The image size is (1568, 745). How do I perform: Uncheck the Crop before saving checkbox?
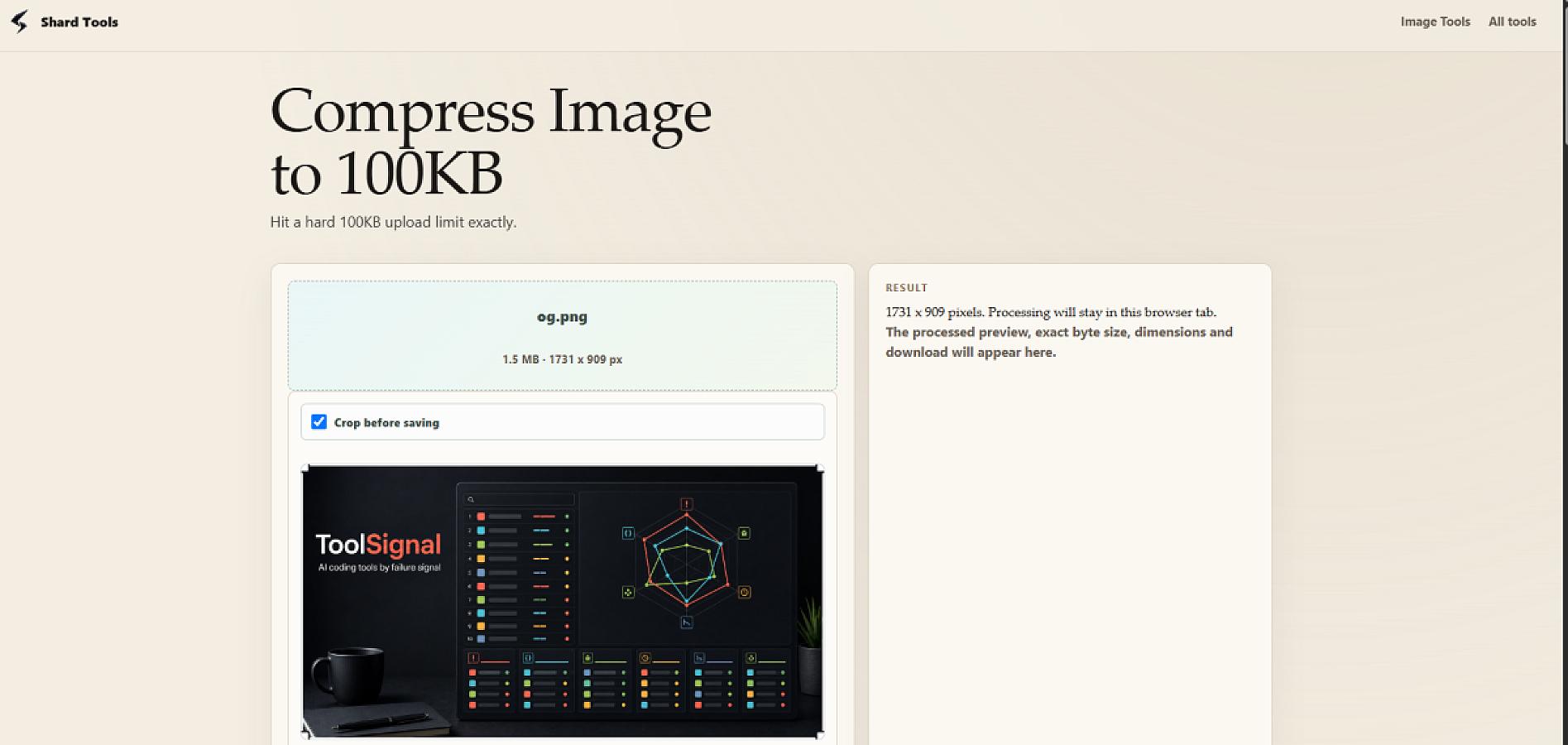(x=319, y=422)
